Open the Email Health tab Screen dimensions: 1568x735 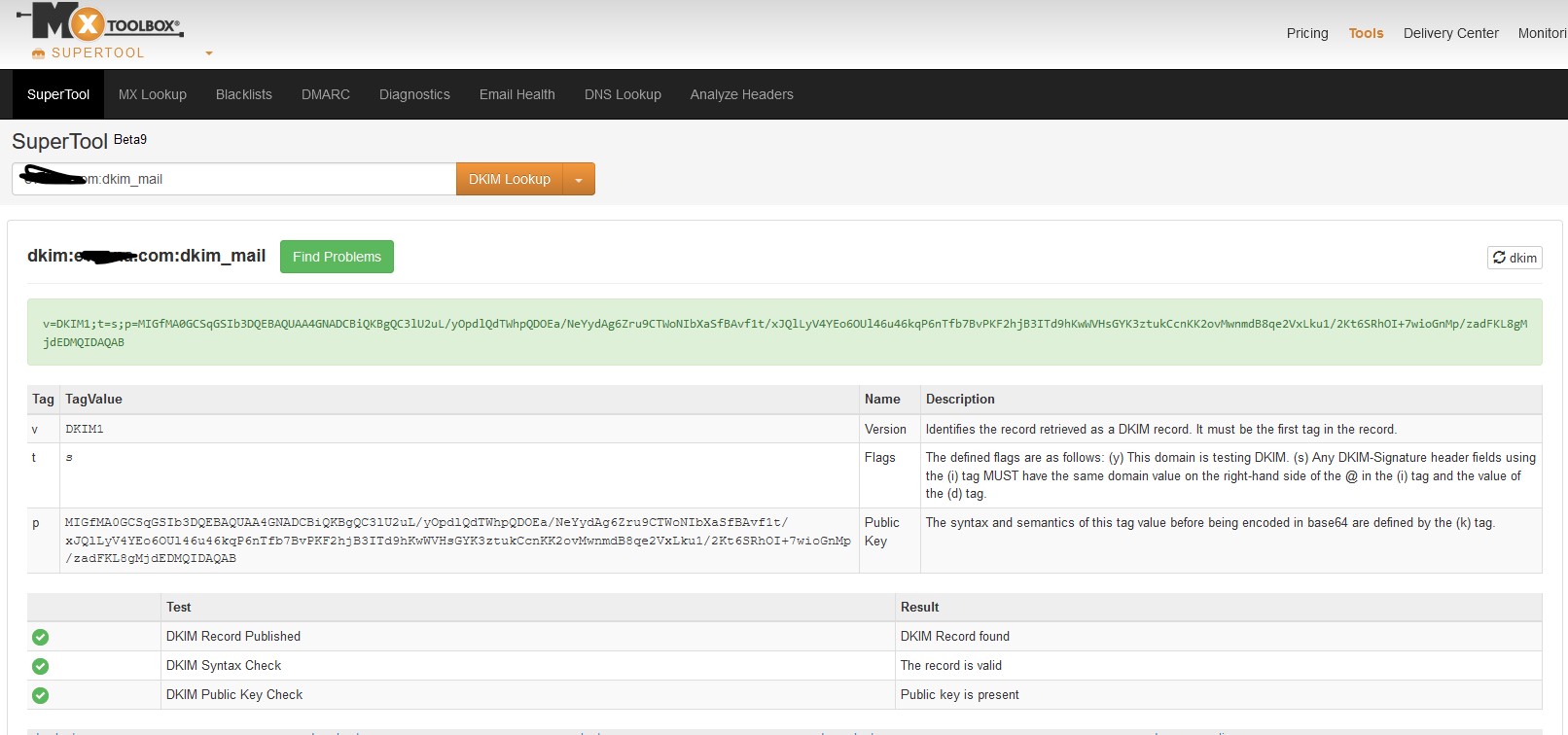(x=517, y=94)
